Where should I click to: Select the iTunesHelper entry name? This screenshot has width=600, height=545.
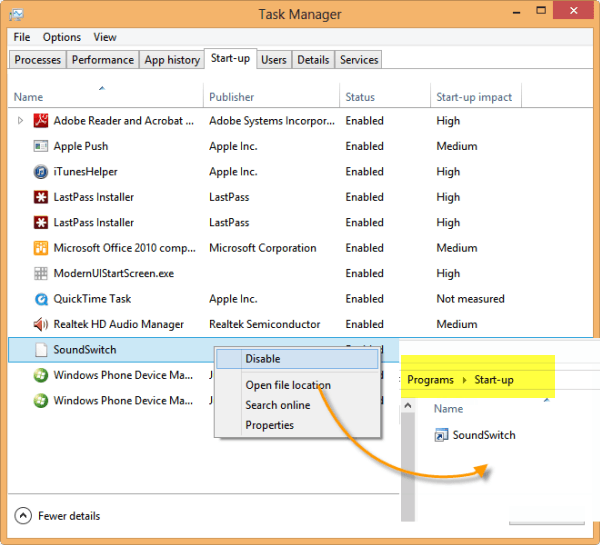pos(85,171)
